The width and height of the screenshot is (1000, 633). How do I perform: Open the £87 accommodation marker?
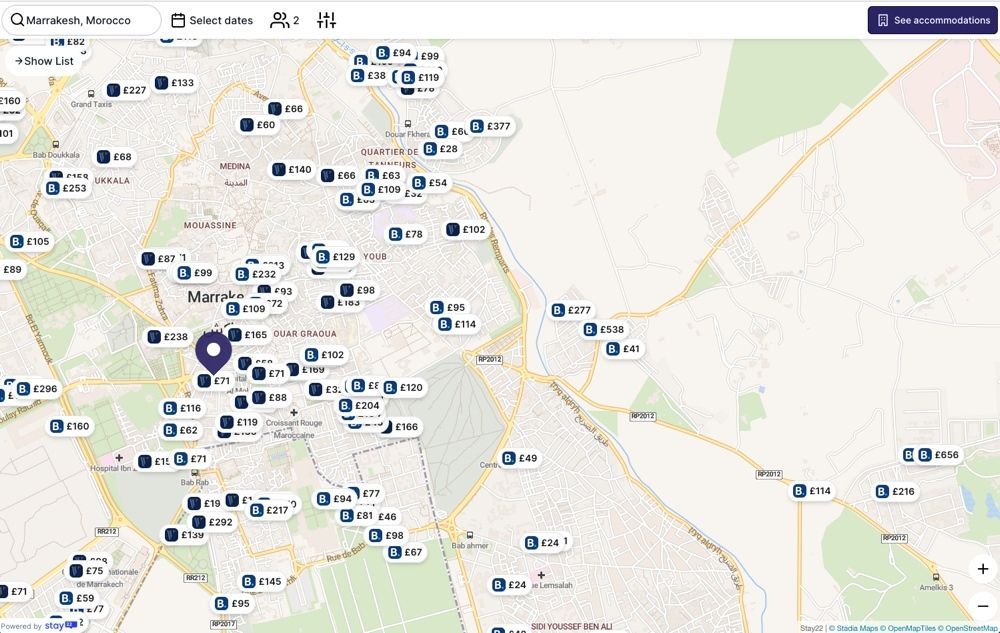point(159,258)
